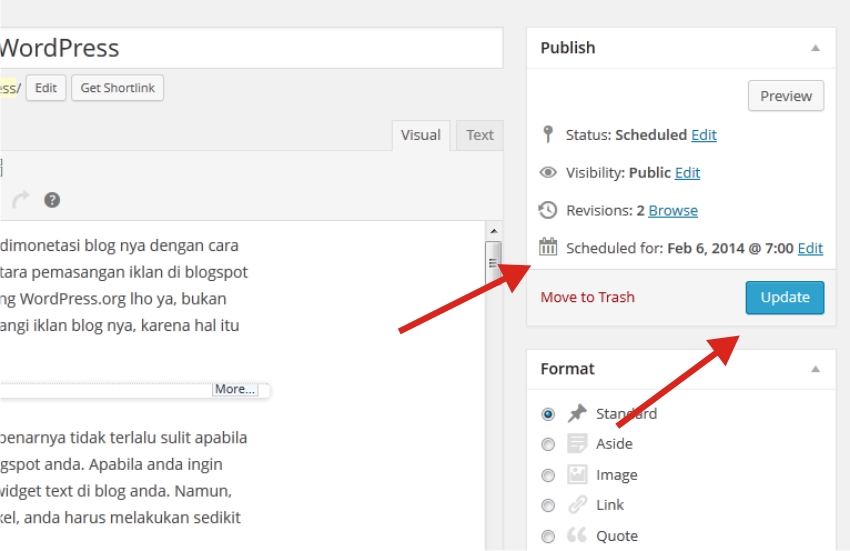Click the Preview button

coord(786,96)
